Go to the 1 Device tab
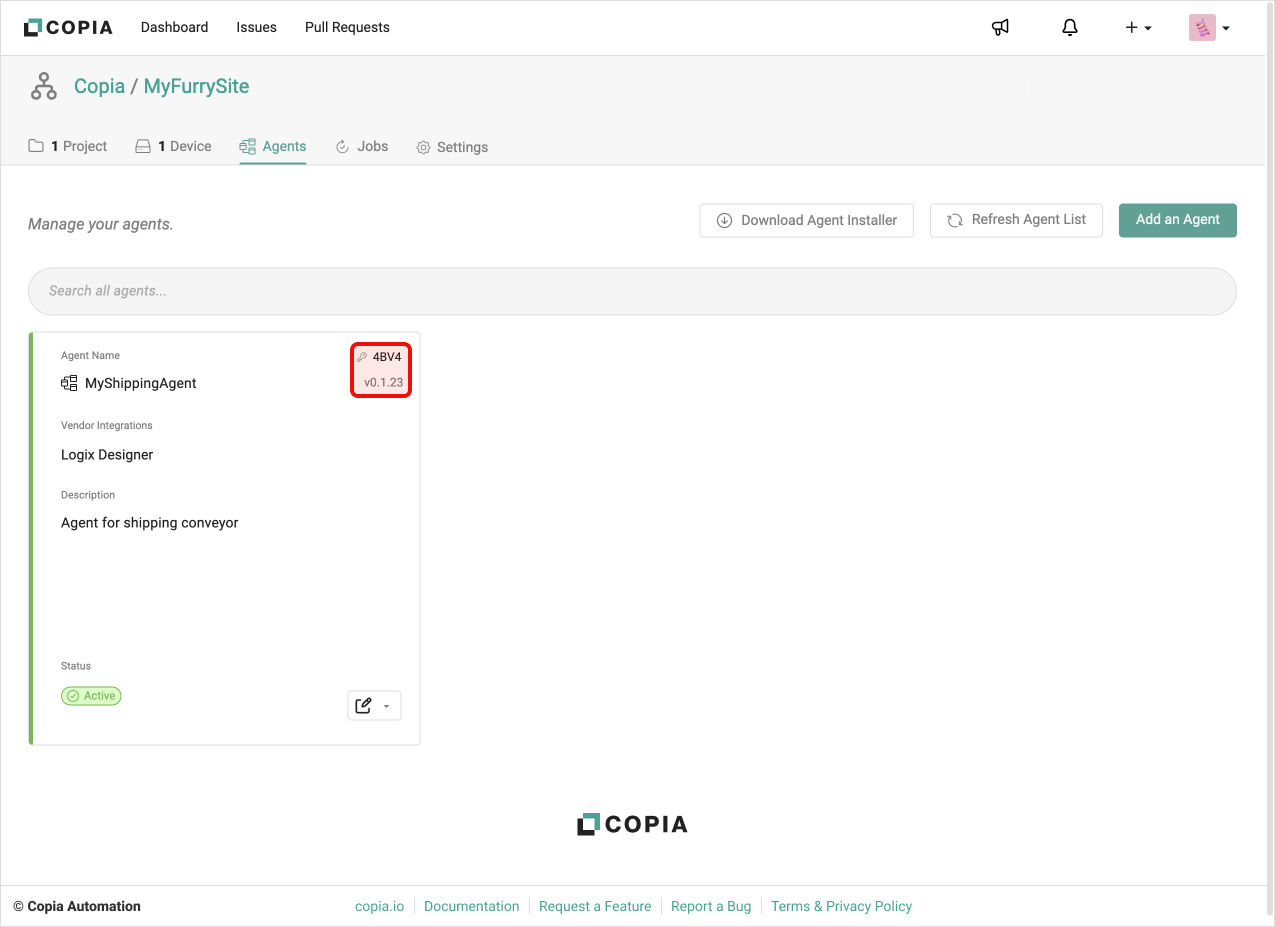 [173, 146]
